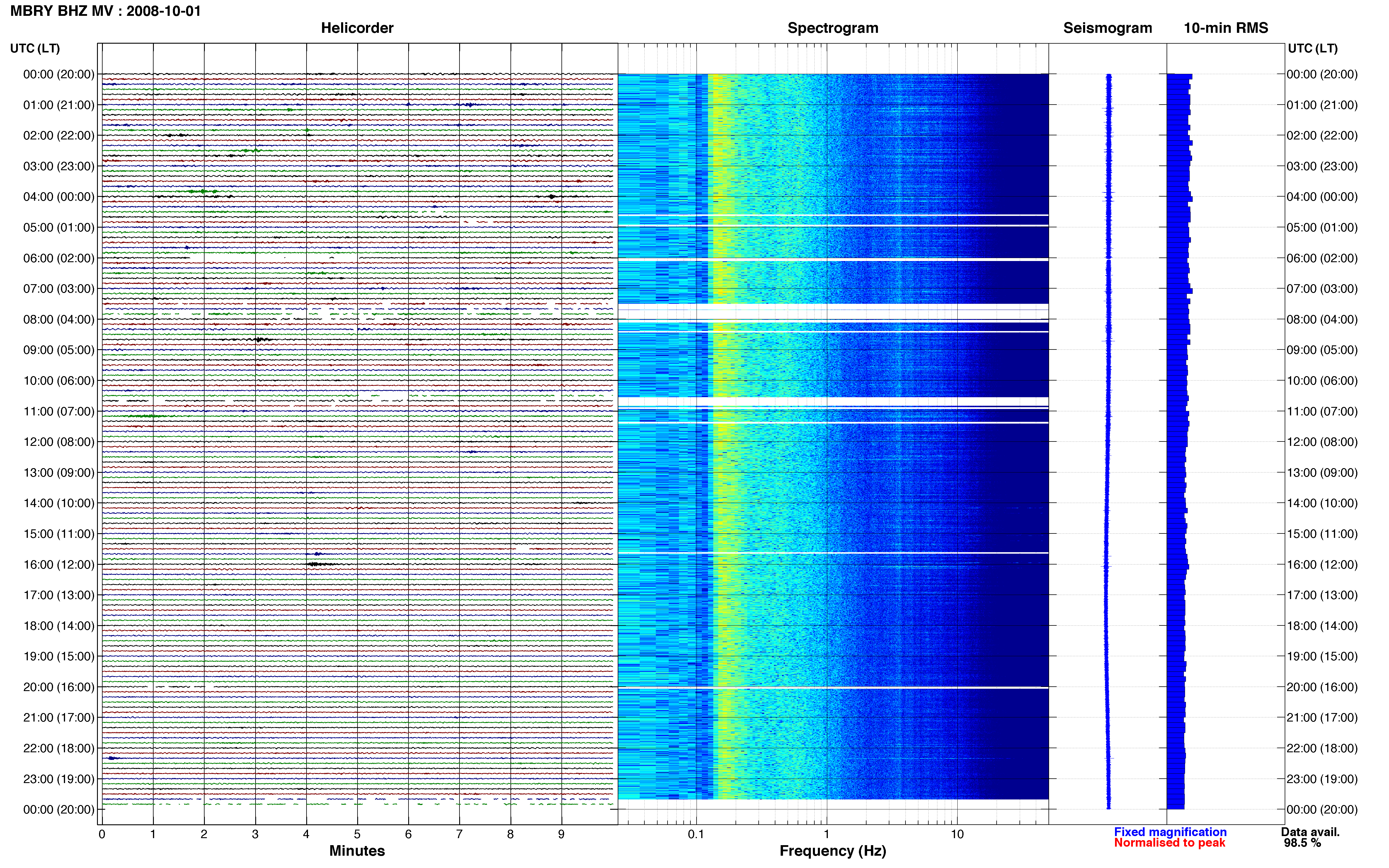Click the 10 Hz frequency tick label
Viewport: 1389px width, 868px height.
pyautogui.click(x=957, y=834)
